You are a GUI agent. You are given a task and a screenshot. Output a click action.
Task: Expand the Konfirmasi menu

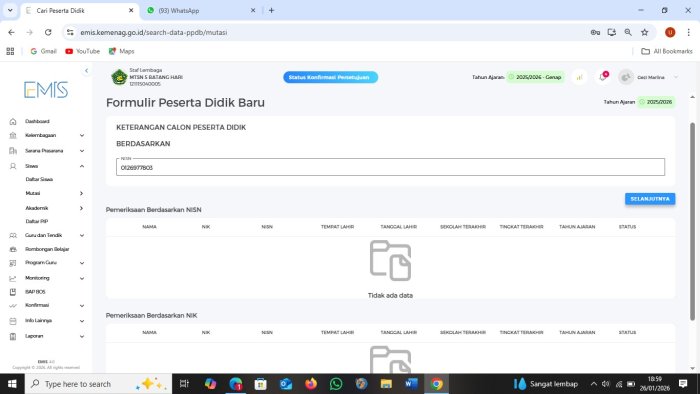tap(82, 306)
